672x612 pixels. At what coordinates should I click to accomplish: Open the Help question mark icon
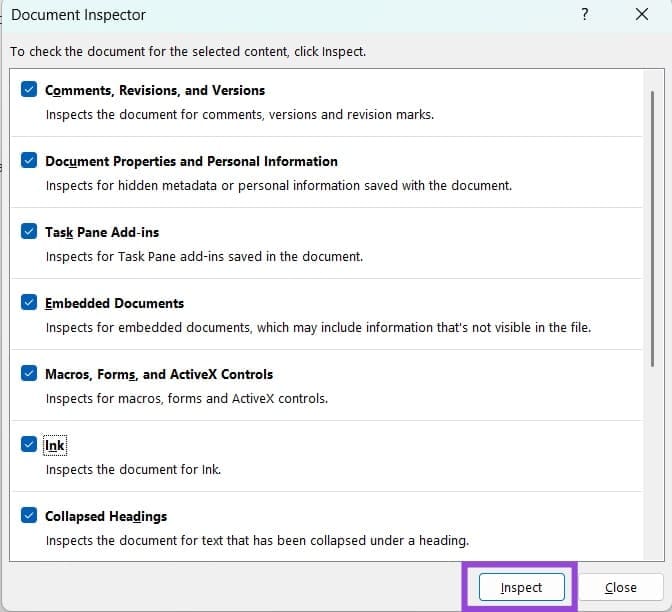click(x=585, y=15)
